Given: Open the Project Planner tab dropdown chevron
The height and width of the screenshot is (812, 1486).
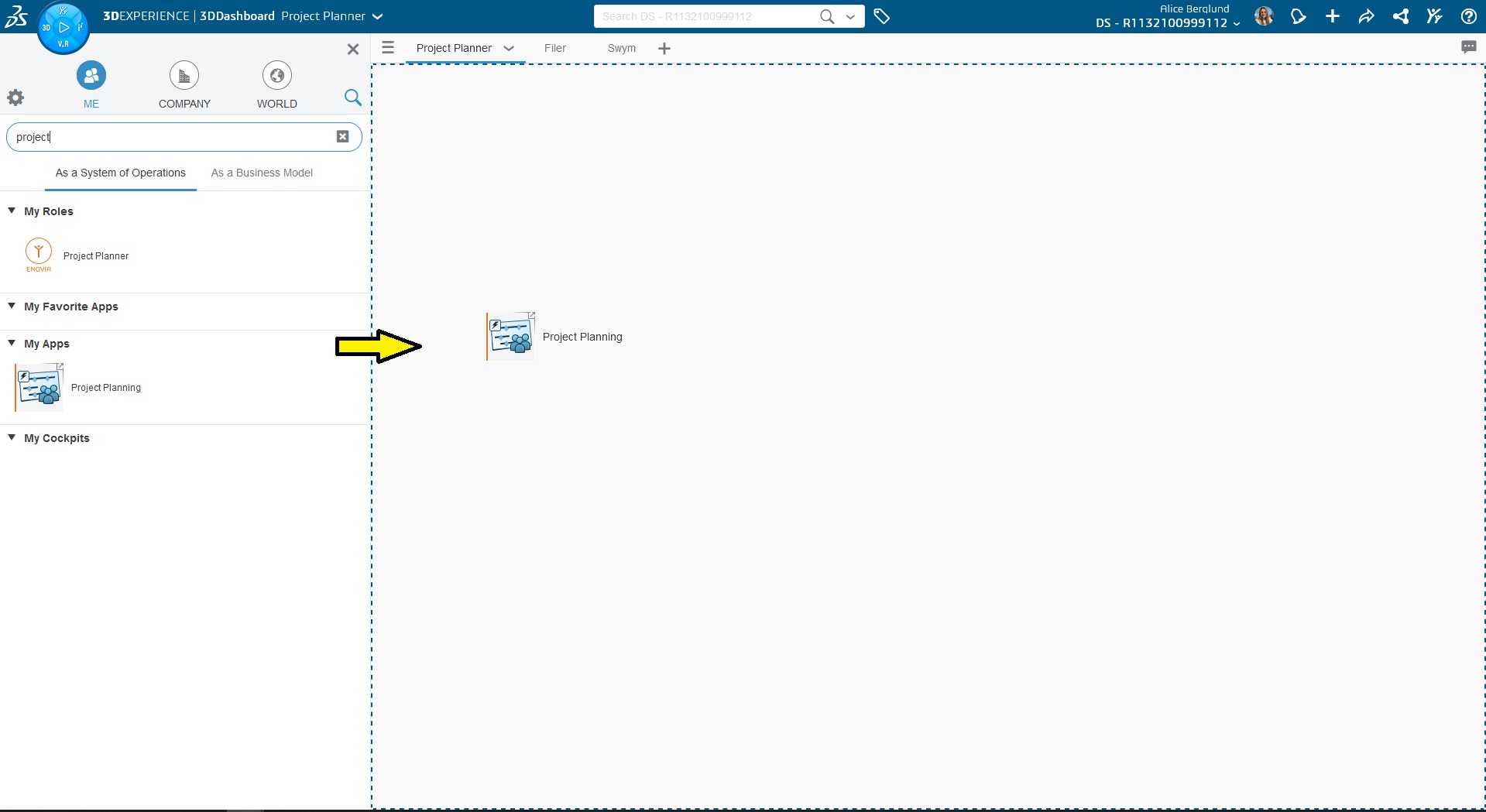Looking at the screenshot, I should [509, 48].
